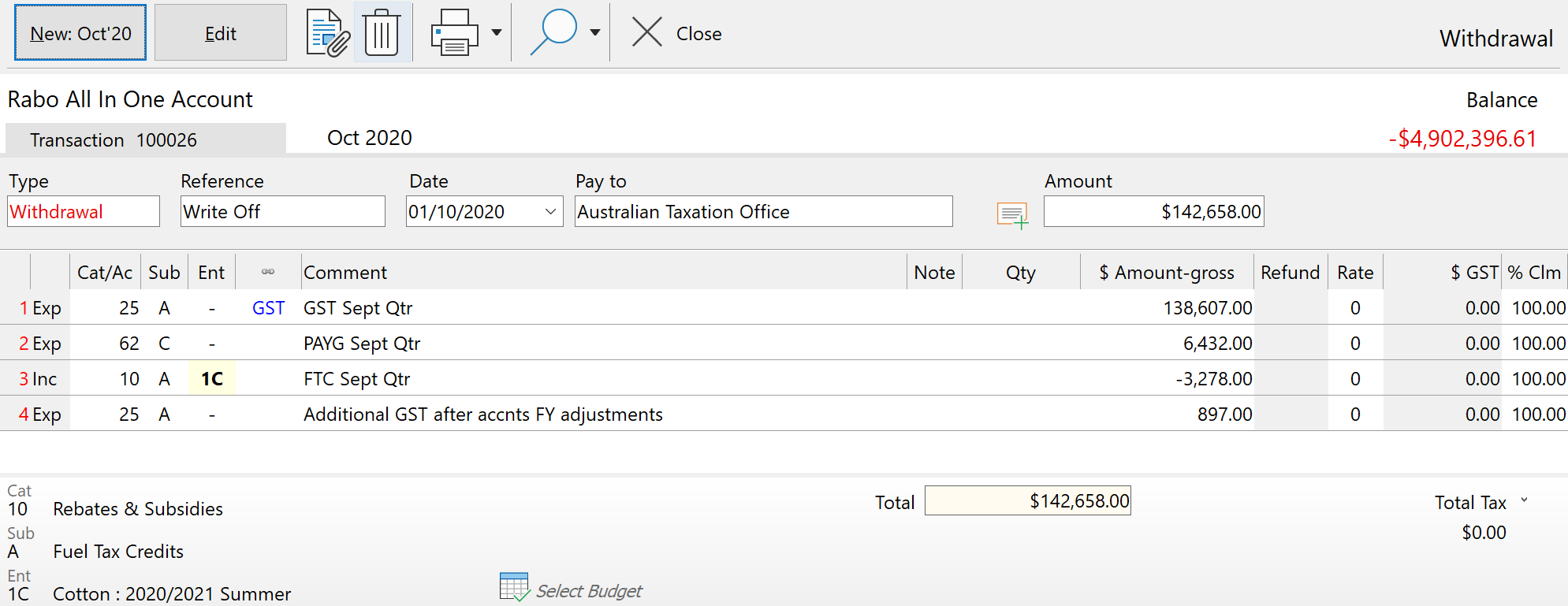Screen dimensions: 1568x606
Task: Click the blue GST link in row 1
Action: pos(268,308)
